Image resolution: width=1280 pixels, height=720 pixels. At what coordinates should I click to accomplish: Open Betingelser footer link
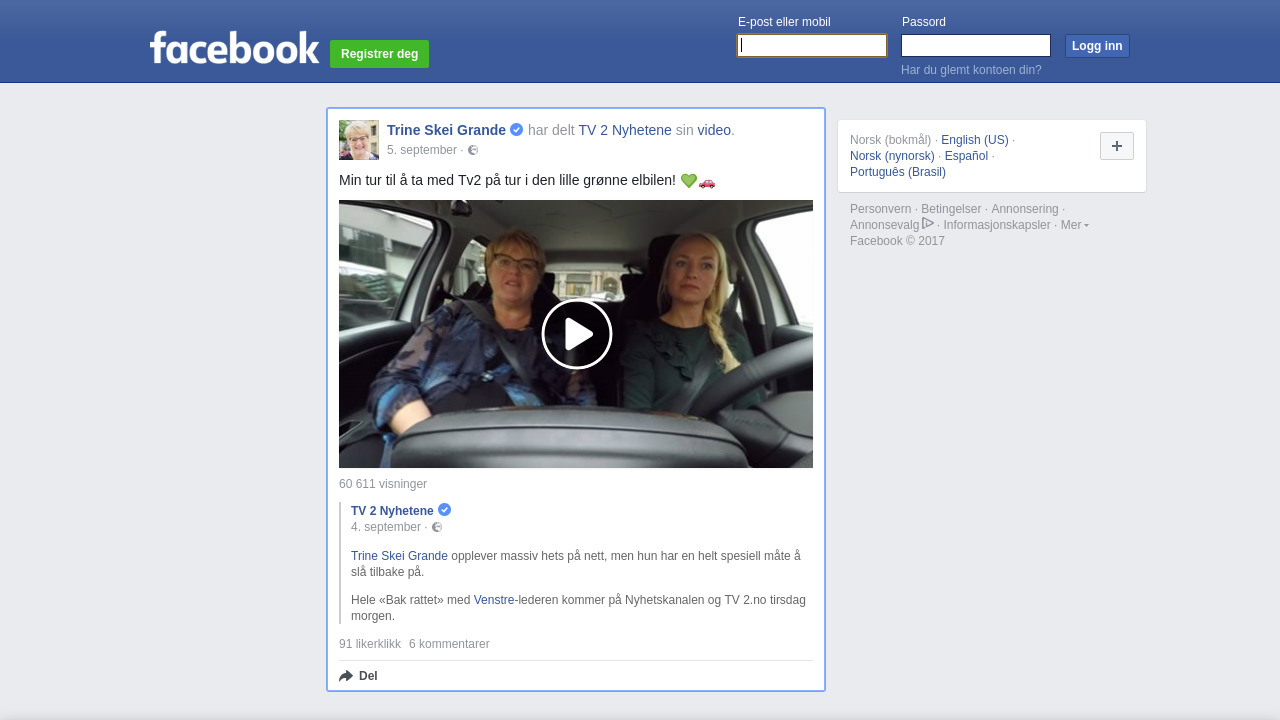click(x=951, y=209)
